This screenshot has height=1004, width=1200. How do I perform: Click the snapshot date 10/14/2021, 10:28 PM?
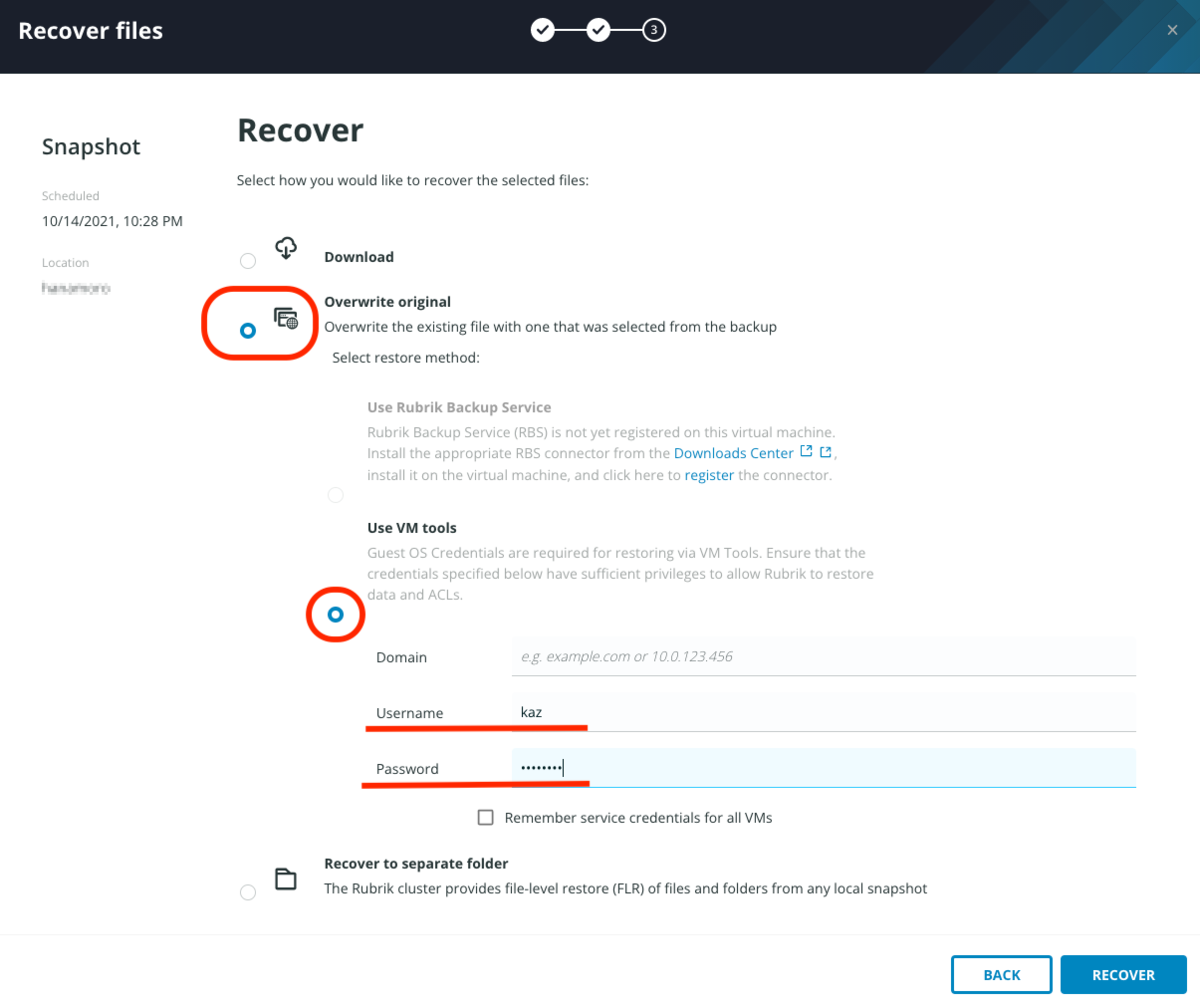[112, 221]
